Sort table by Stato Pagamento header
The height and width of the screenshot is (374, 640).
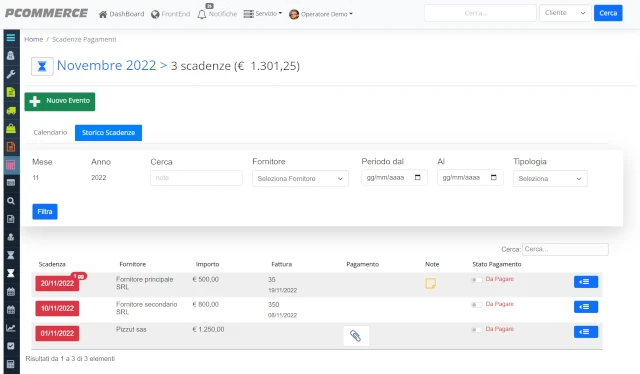(497, 264)
